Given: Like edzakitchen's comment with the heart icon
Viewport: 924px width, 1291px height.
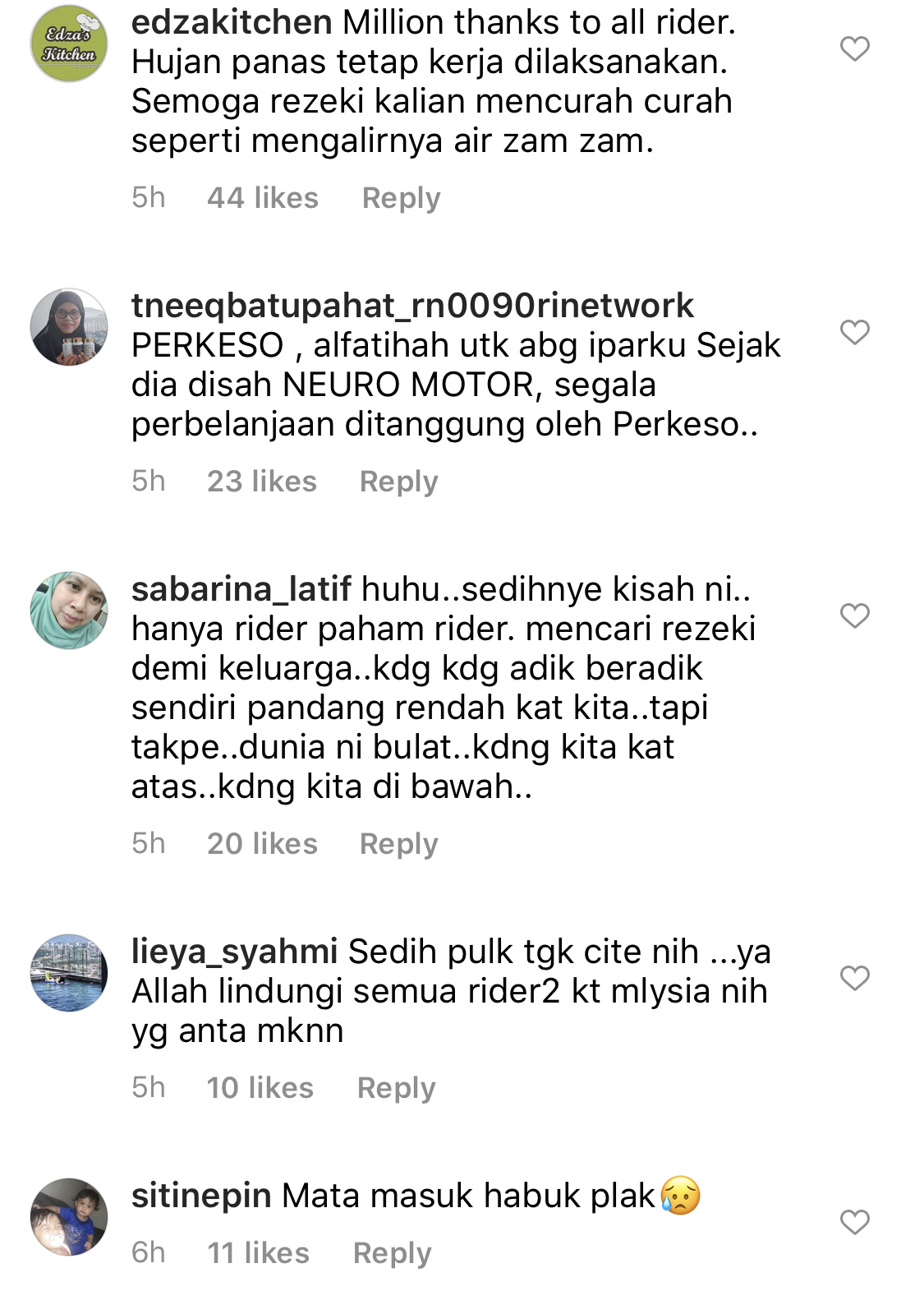Looking at the screenshot, I should click(x=854, y=48).
